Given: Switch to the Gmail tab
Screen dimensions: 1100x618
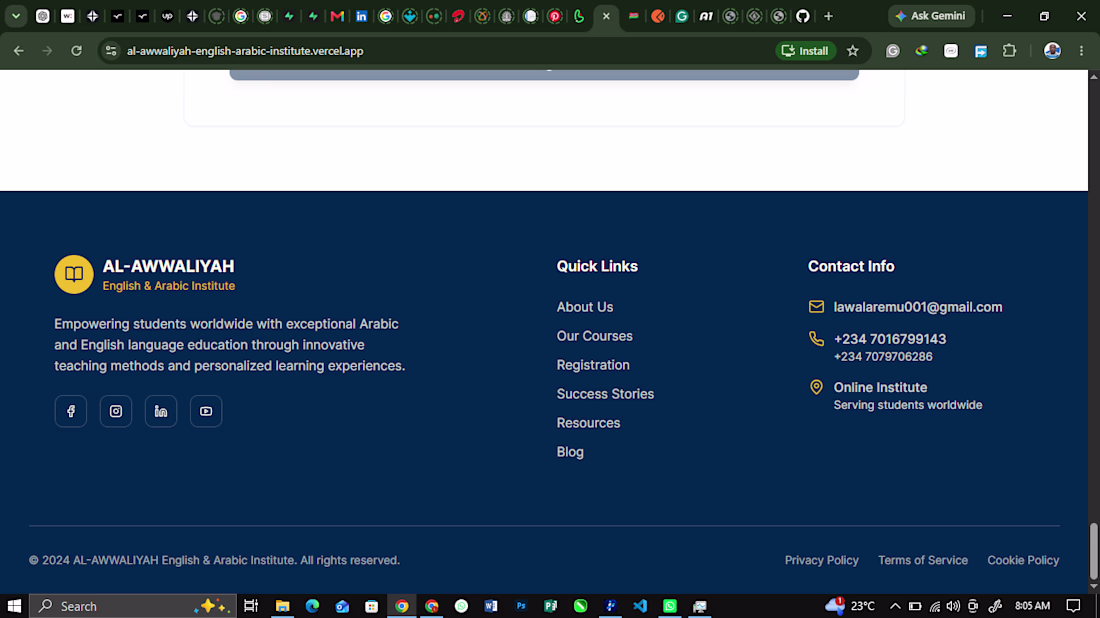Looking at the screenshot, I should click(x=337, y=15).
